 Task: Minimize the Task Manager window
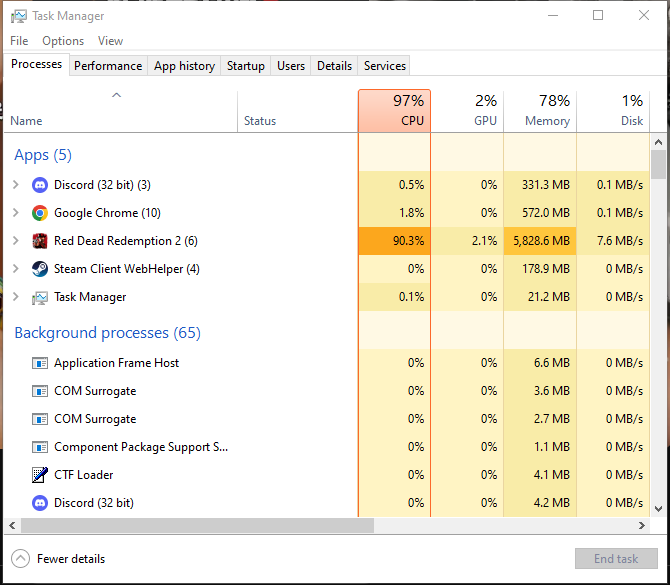(553, 15)
